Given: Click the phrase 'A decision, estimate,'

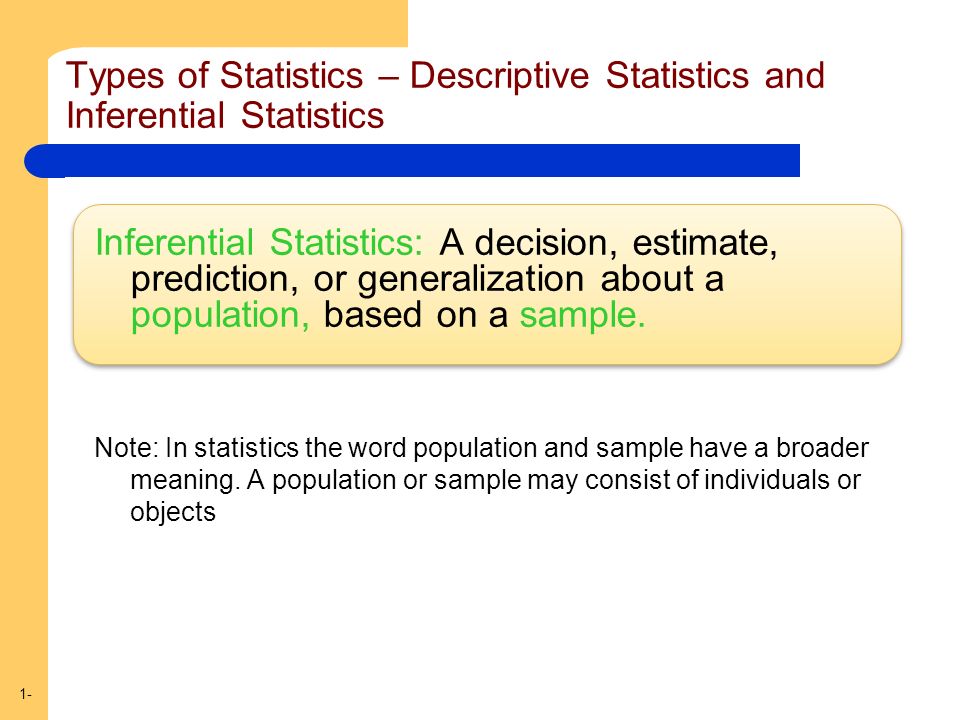Looking at the screenshot, I should tap(608, 242).
